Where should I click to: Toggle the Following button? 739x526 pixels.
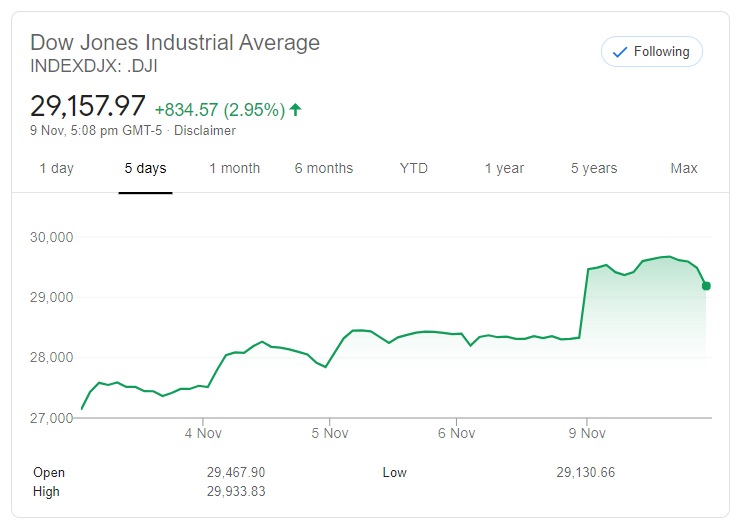(651, 51)
